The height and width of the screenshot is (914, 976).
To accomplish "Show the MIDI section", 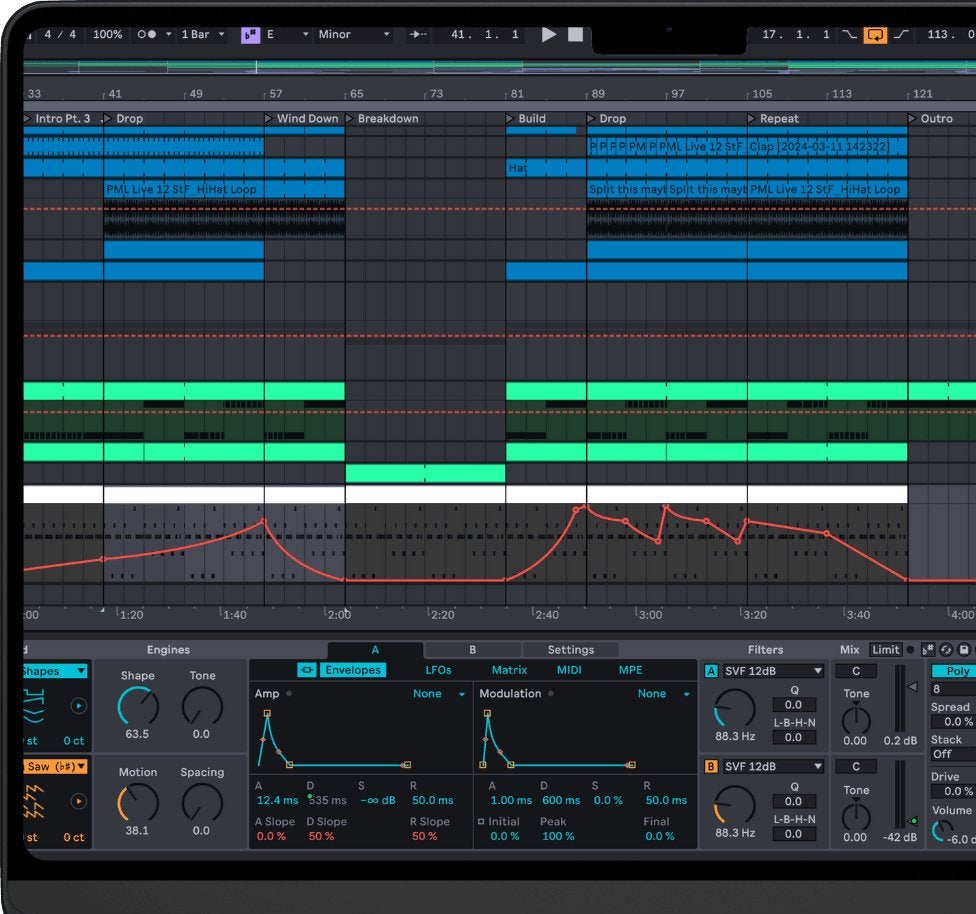I will point(569,670).
